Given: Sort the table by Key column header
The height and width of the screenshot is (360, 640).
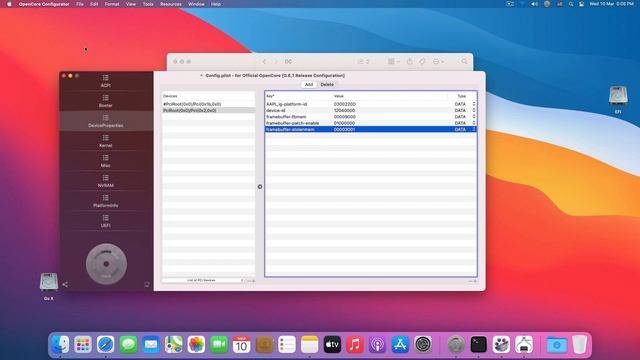Looking at the screenshot, I should click(x=270, y=96).
